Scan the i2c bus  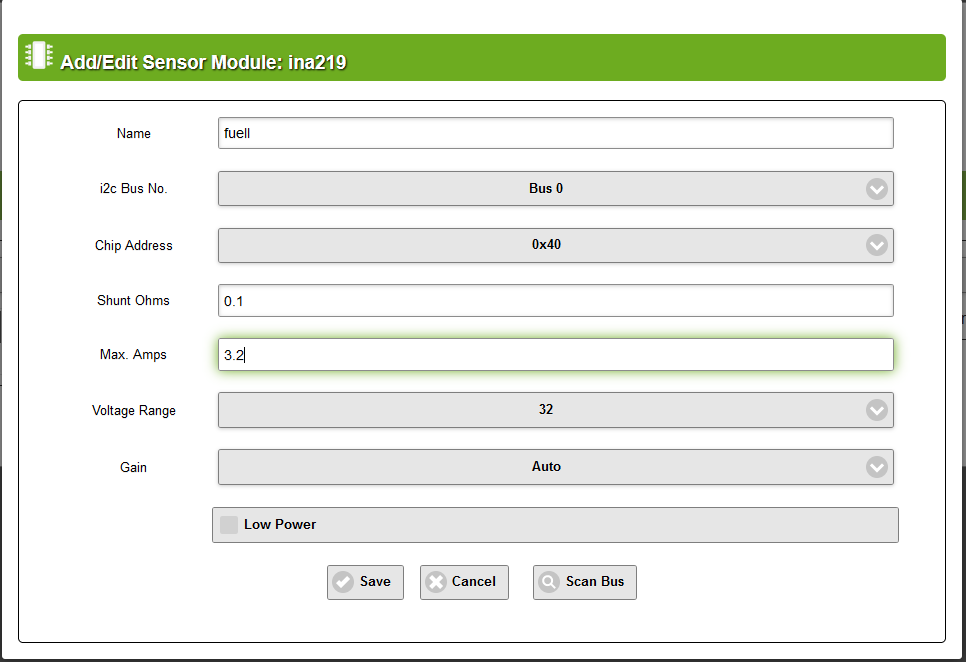[x=585, y=582]
